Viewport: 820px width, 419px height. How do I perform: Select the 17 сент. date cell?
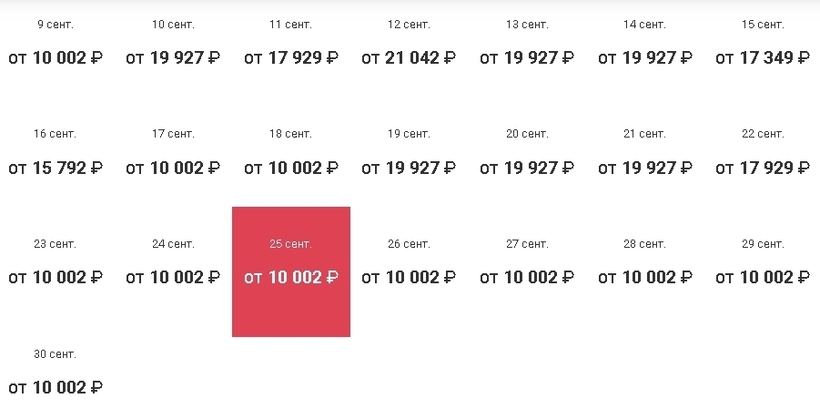pyautogui.click(x=173, y=155)
